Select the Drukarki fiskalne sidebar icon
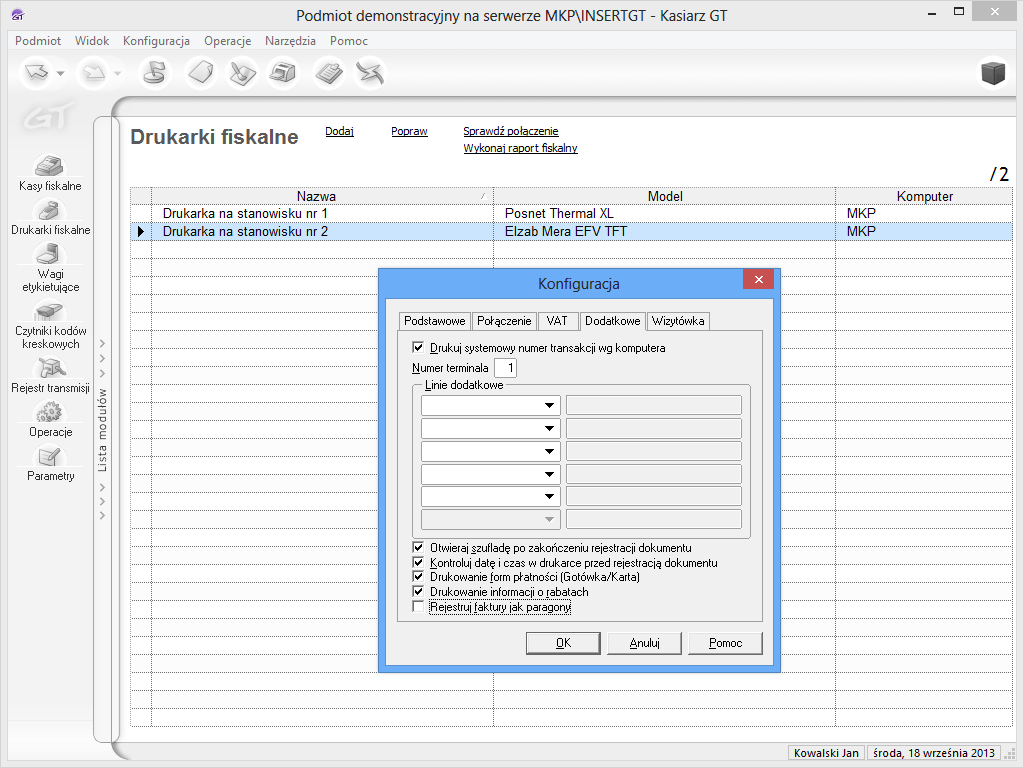Viewport: 1024px width, 768px height. pos(50,210)
